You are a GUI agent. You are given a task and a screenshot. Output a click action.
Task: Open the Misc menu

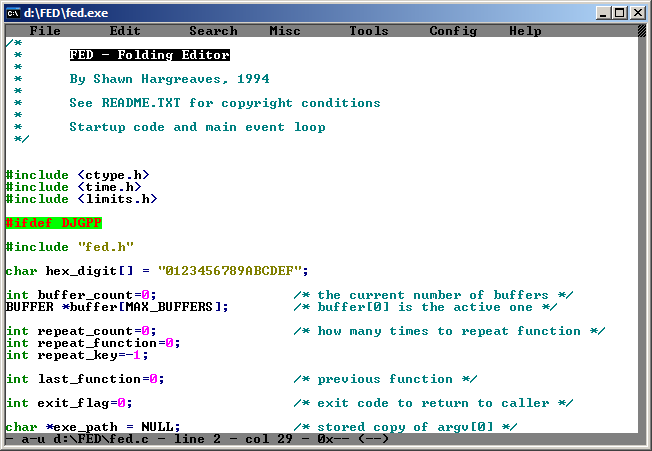(285, 31)
